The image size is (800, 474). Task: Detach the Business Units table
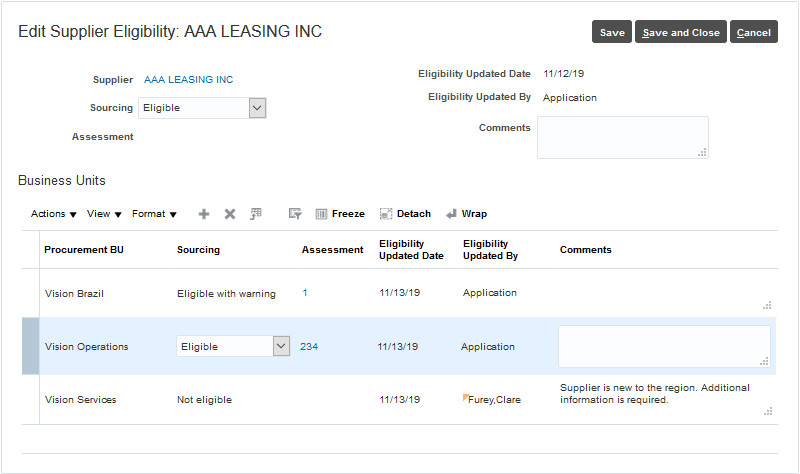pos(405,214)
